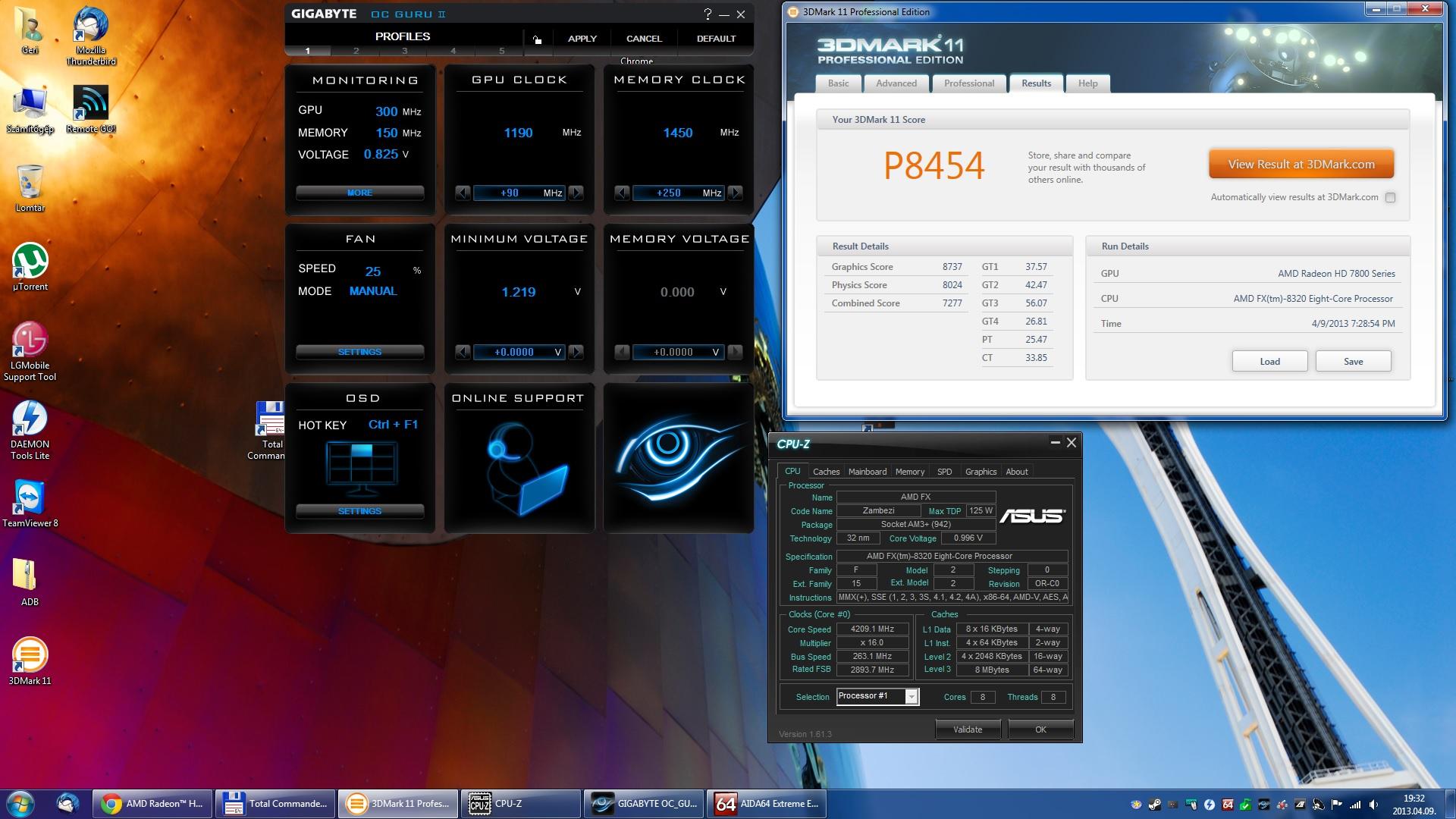
Task: Increase memory voltage with right arrow
Action: (x=736, y=352)
